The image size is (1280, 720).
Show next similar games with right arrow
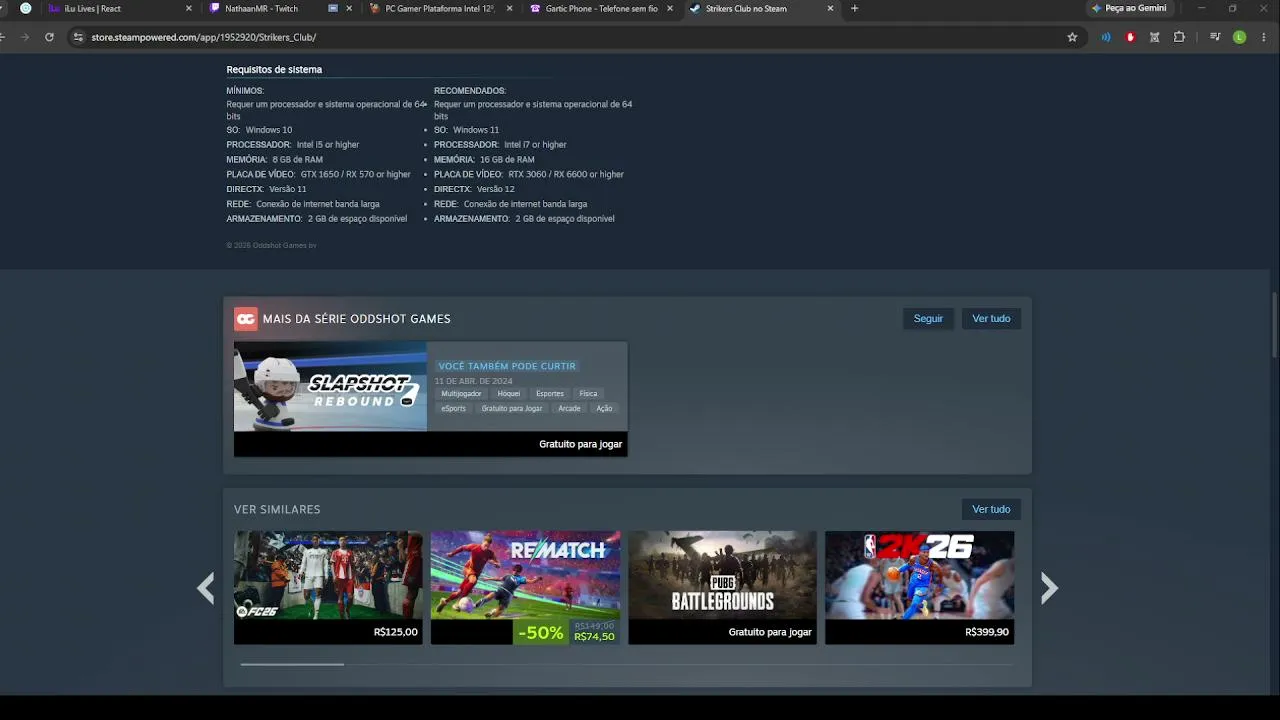tap(1049, 588)
